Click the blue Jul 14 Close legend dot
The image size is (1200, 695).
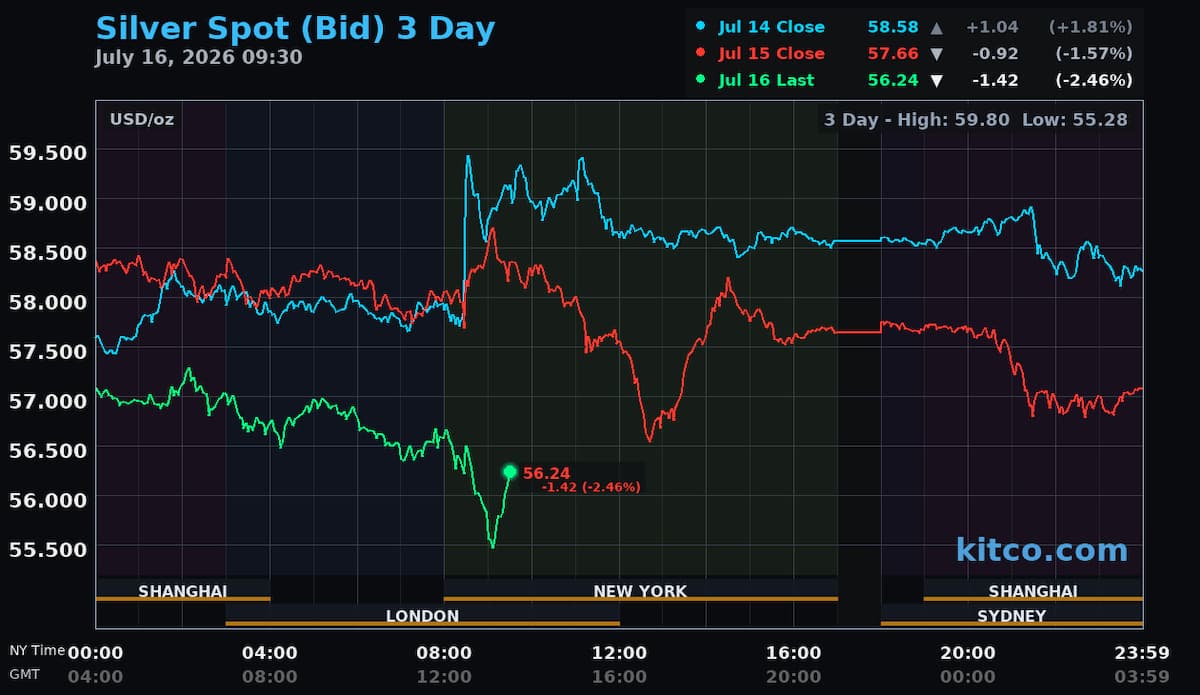tap(700, 27)
